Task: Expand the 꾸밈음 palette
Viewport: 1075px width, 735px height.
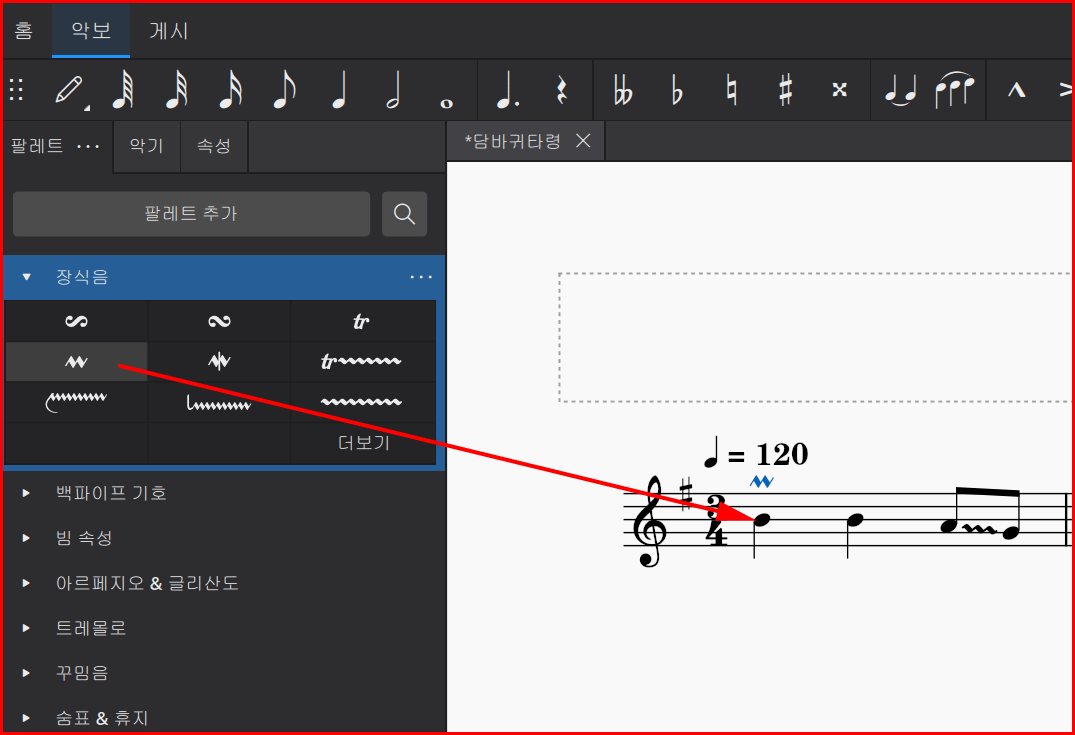Action: (27, 673)
